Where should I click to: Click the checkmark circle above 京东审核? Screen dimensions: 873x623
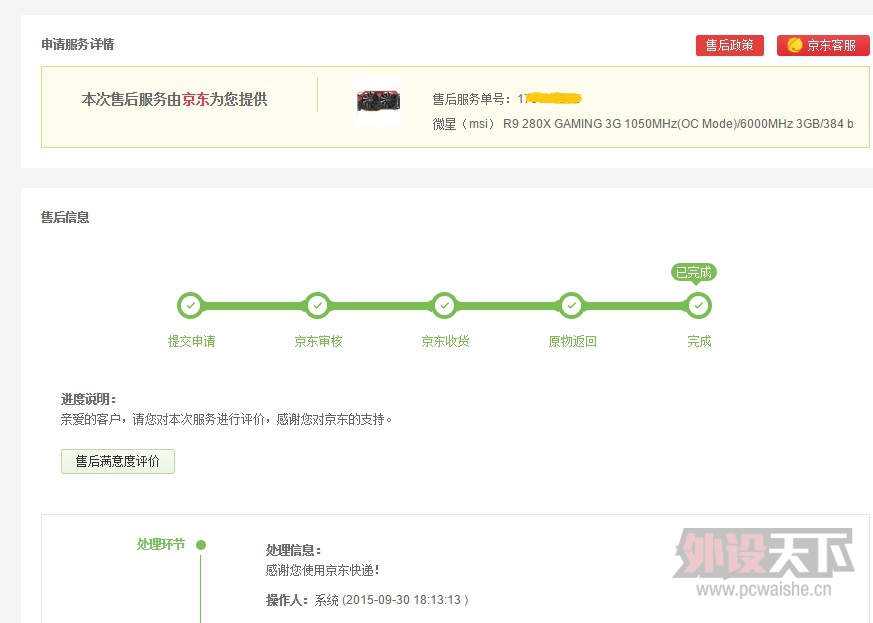point(317,305)
